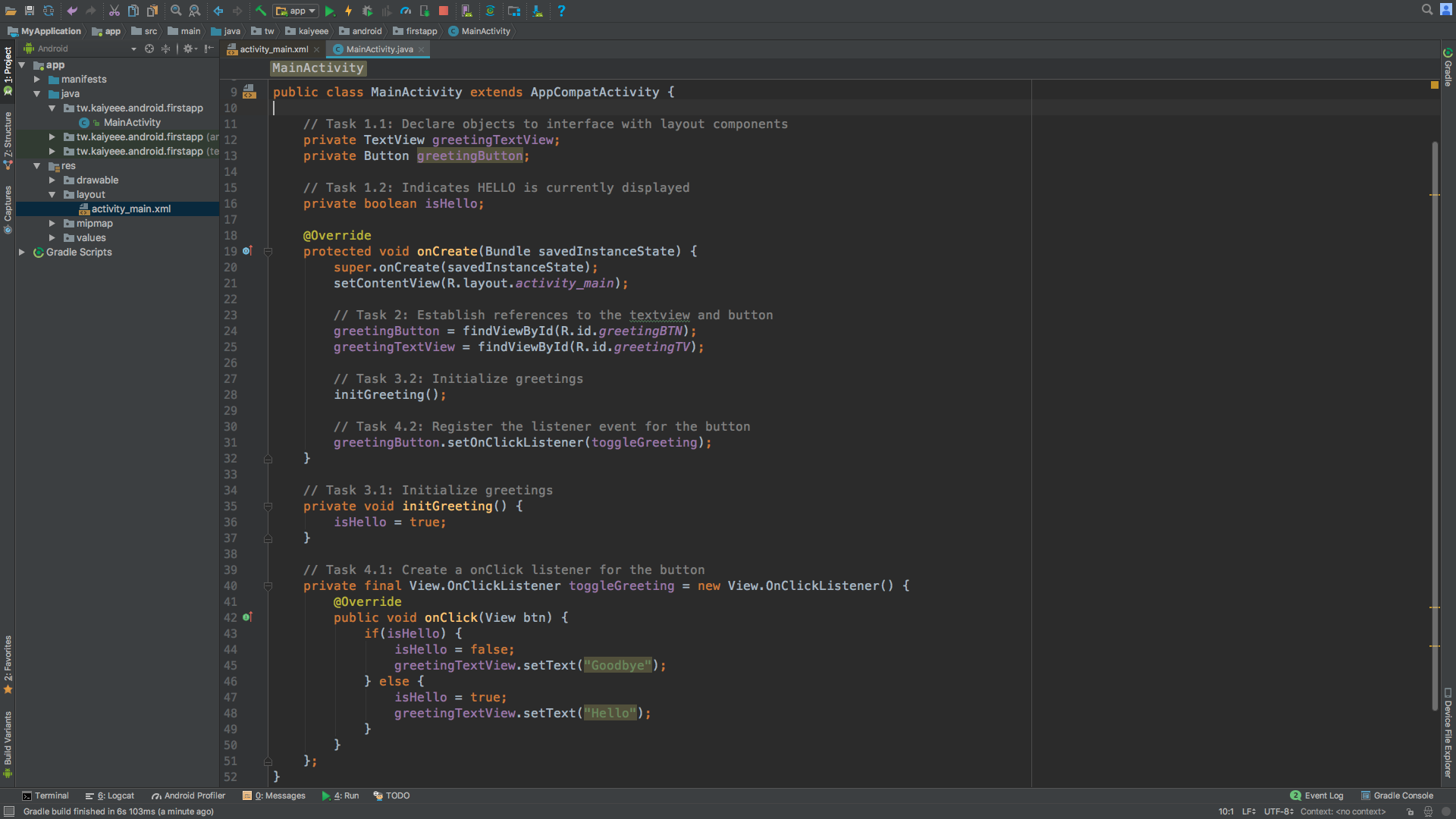Screen dimensions: 1456x819
Task: Click the Undo arrow icon
Action: [x=72, y=11]
